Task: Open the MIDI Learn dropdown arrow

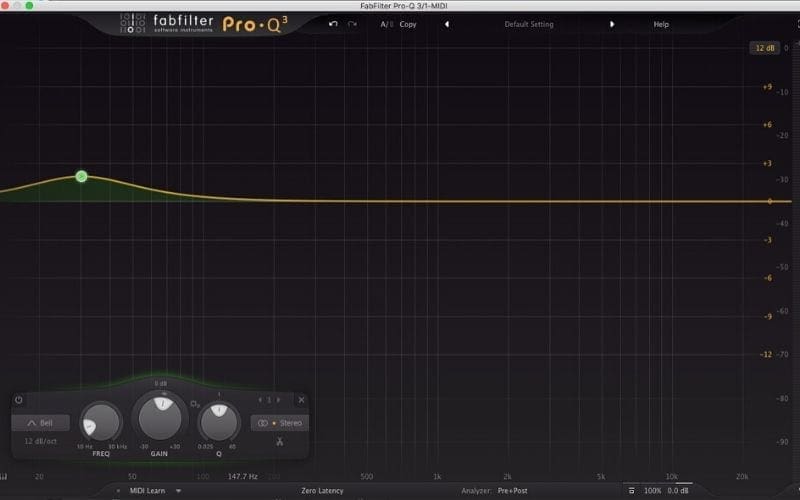Action: pos(179,491)
